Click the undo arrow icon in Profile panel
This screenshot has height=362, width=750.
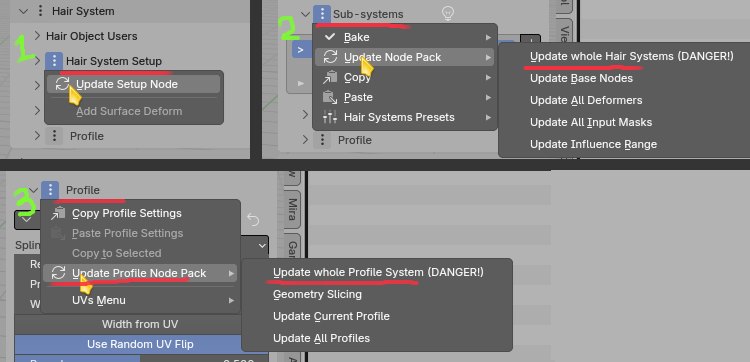[253, 220]
